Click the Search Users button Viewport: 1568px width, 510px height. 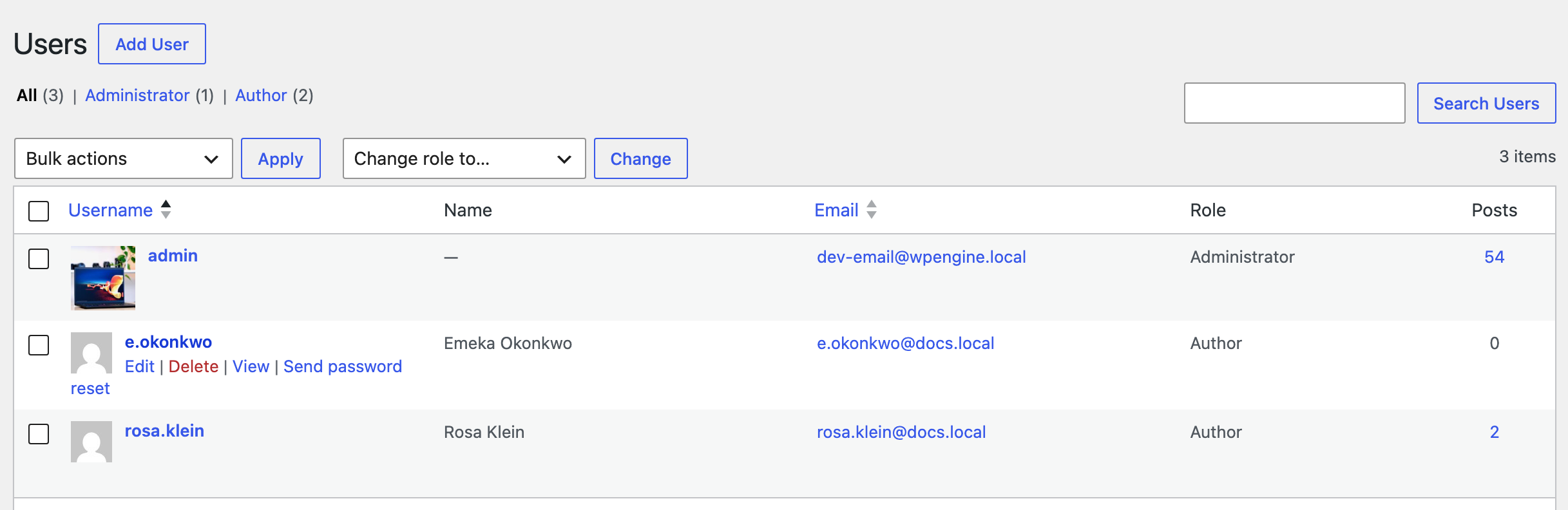click(x=1486, y=103)
